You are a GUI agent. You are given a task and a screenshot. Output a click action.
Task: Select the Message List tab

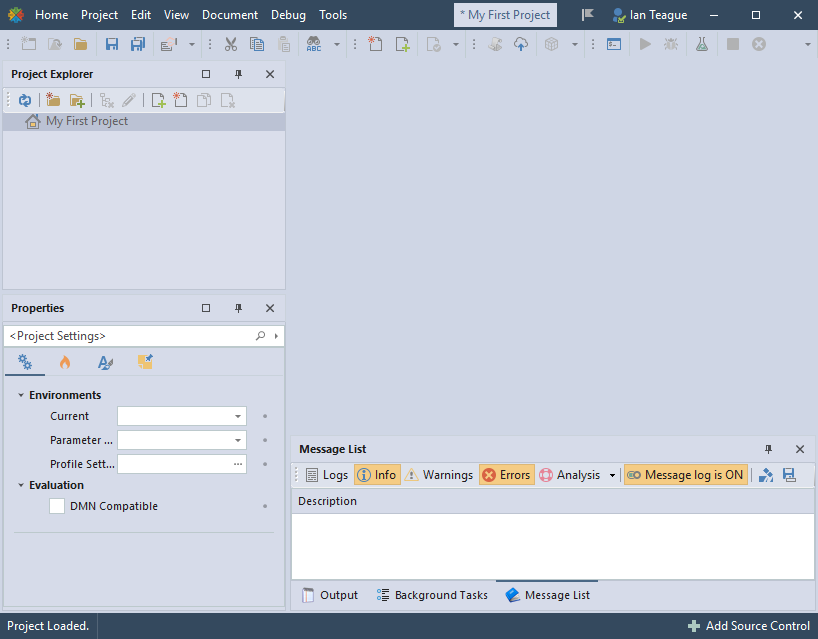click(x=548, y=595)
